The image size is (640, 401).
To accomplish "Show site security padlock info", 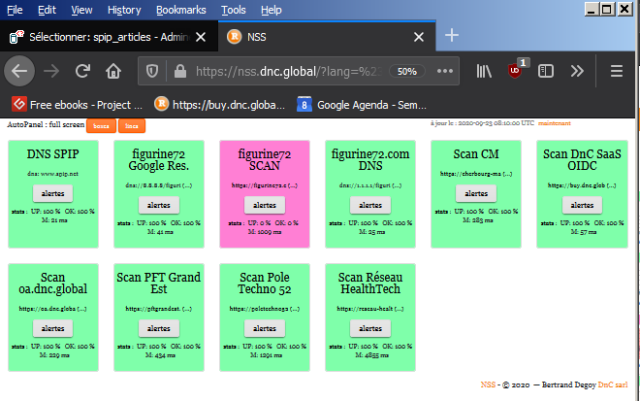I will coord(180,71).
